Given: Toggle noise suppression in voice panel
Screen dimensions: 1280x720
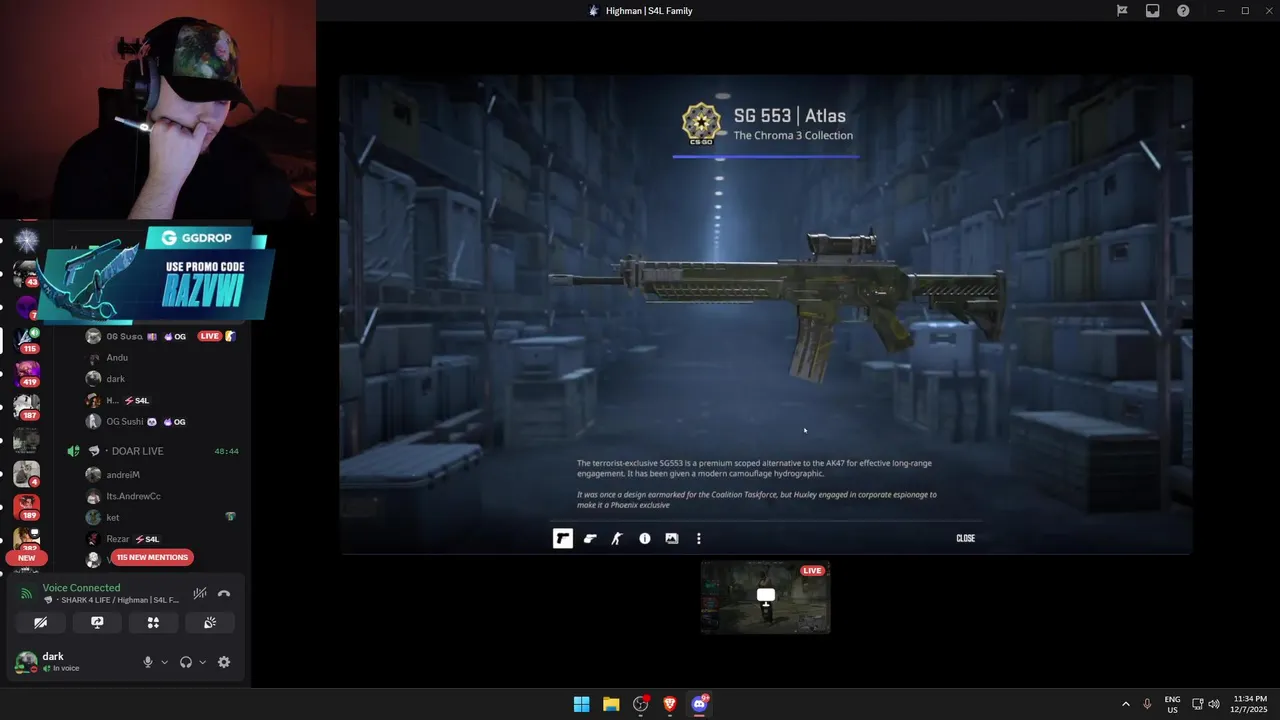Looking at the screenshot, I should pos(200,593).
